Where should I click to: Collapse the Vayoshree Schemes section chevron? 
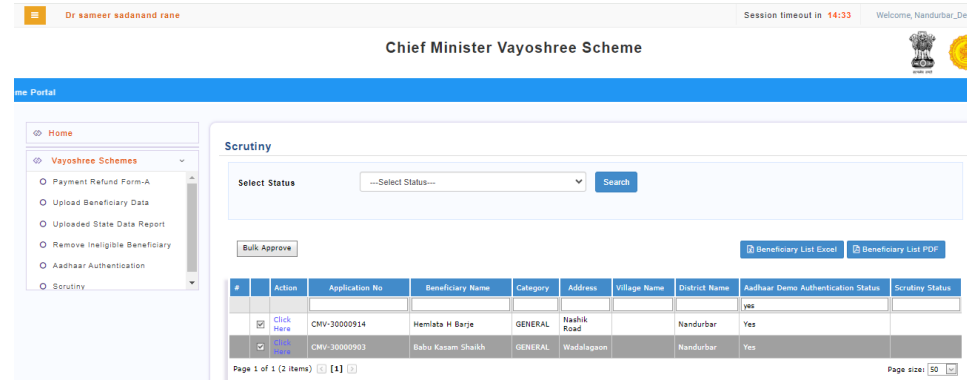point(181,161)
